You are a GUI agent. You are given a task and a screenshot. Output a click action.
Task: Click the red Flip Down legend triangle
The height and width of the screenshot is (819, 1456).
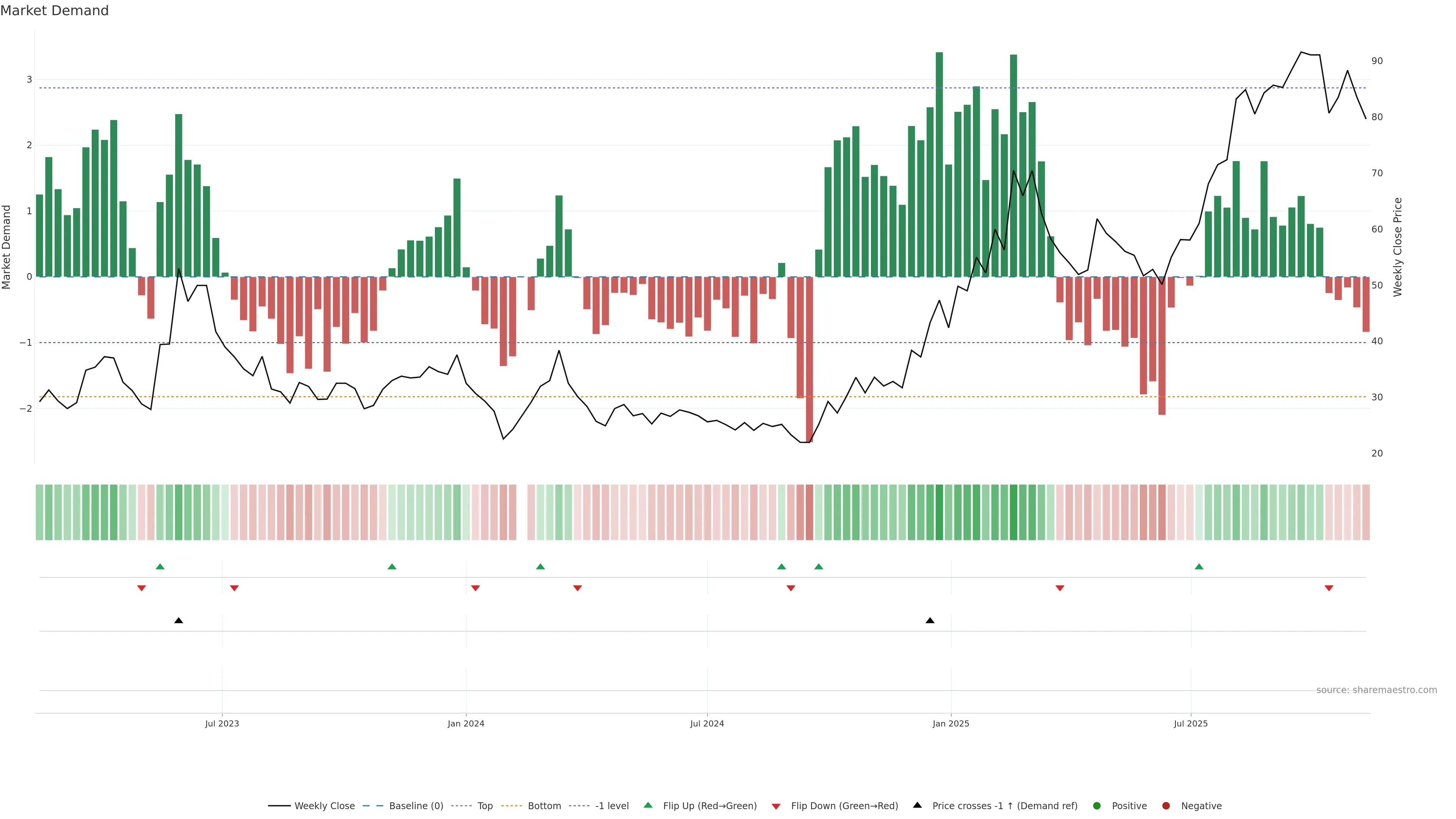point(776,806)
